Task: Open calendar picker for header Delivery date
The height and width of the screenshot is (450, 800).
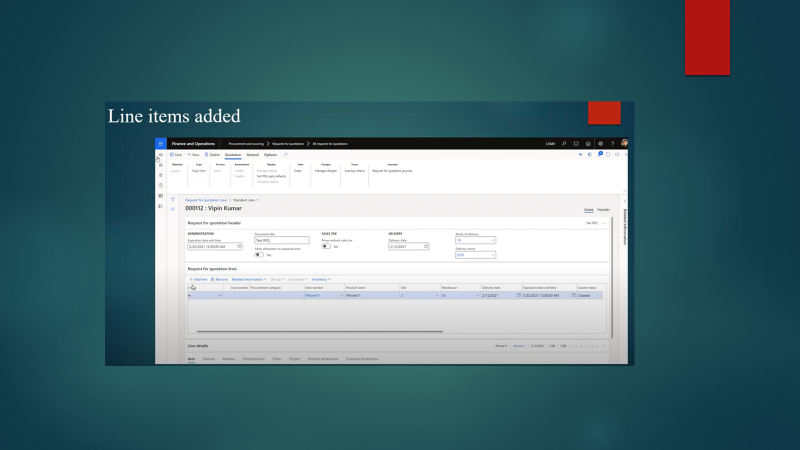Action: coord(426,246)
